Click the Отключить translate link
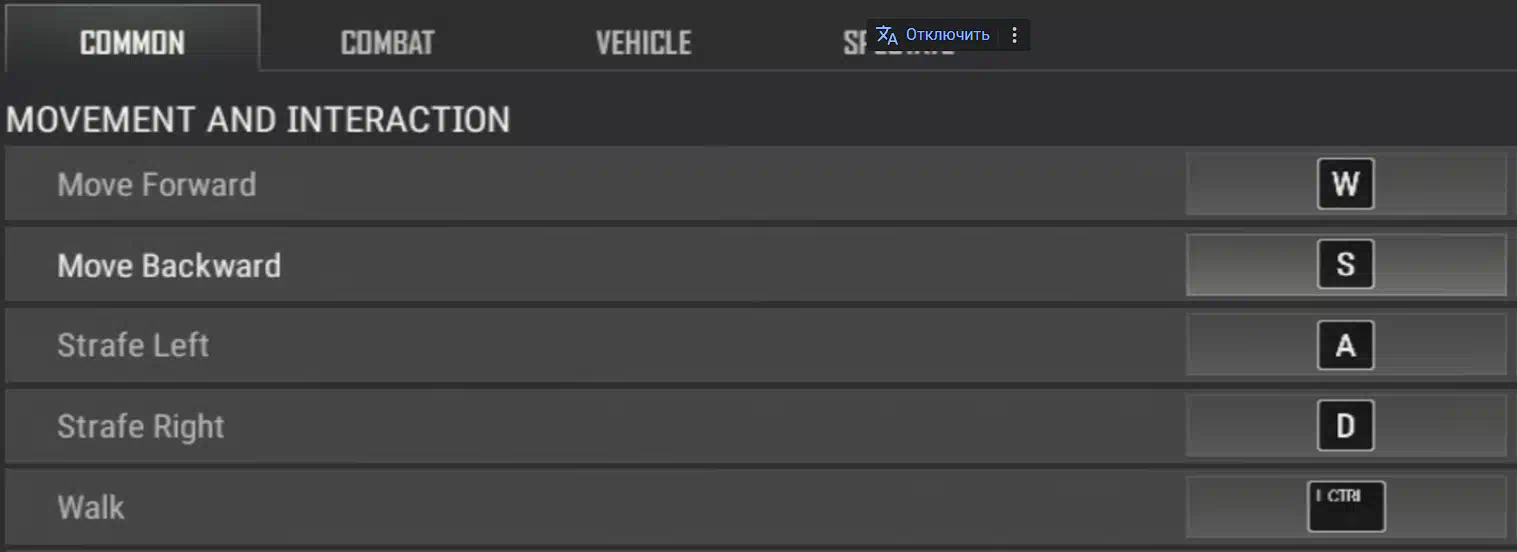Viewport: 1517px width, 552px height. click(x=947, y=35)
